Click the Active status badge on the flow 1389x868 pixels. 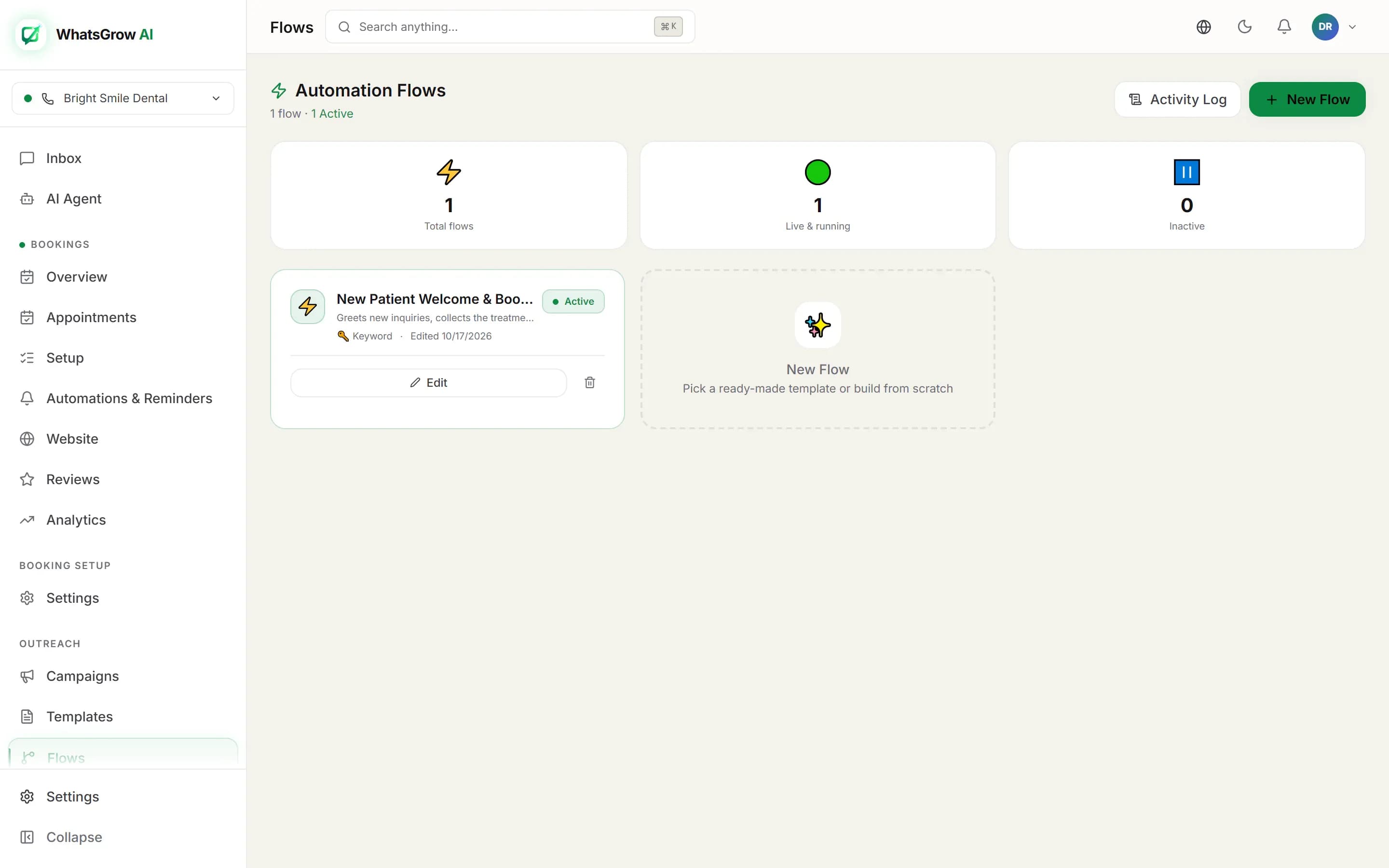[573, 301]
